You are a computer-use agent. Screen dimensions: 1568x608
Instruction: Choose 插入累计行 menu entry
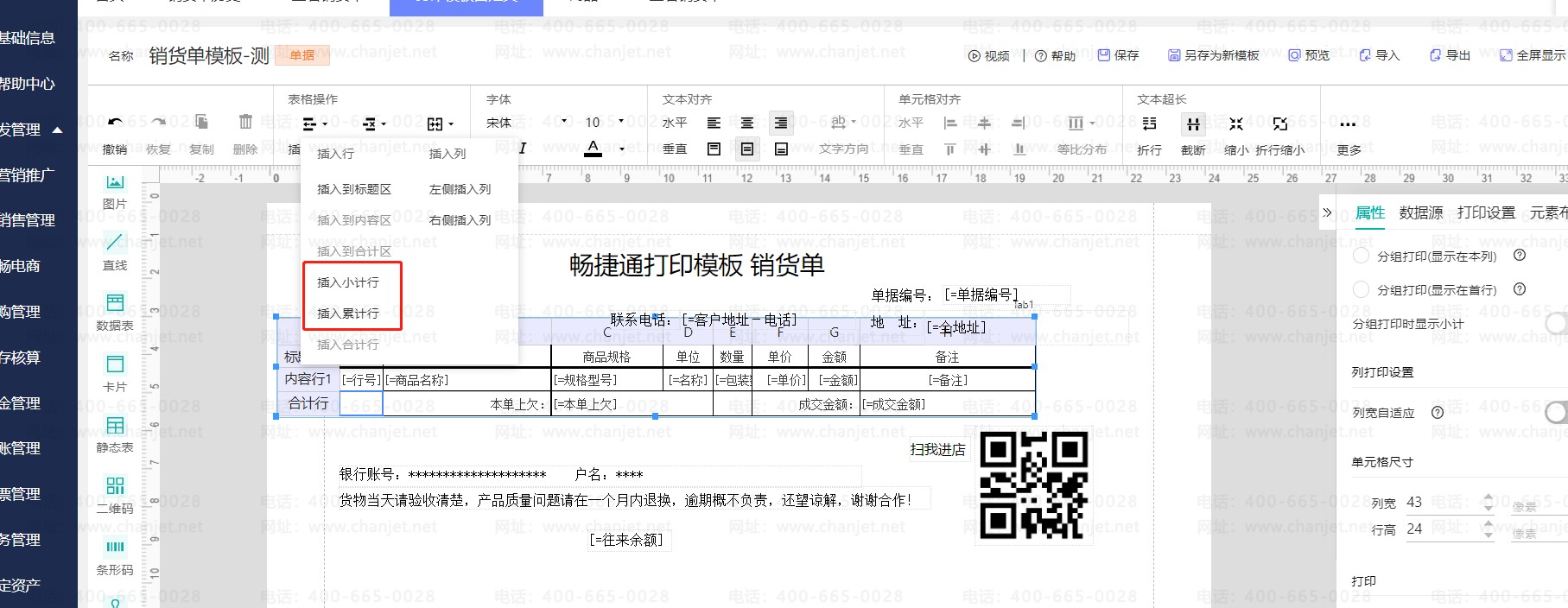pyautogui.click(x=348, y=313)
